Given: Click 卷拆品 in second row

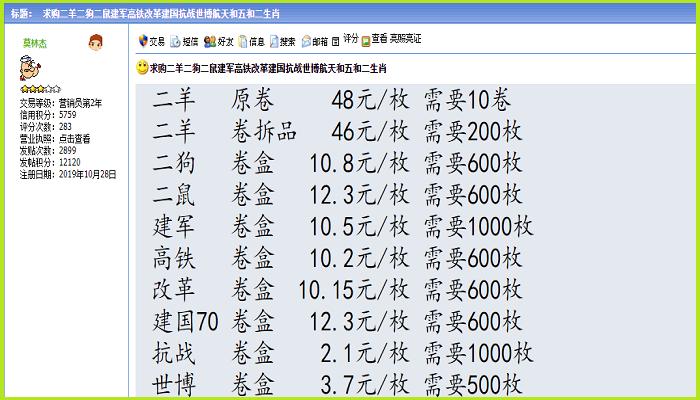Looking at the screenshot, I should point(264,132).
